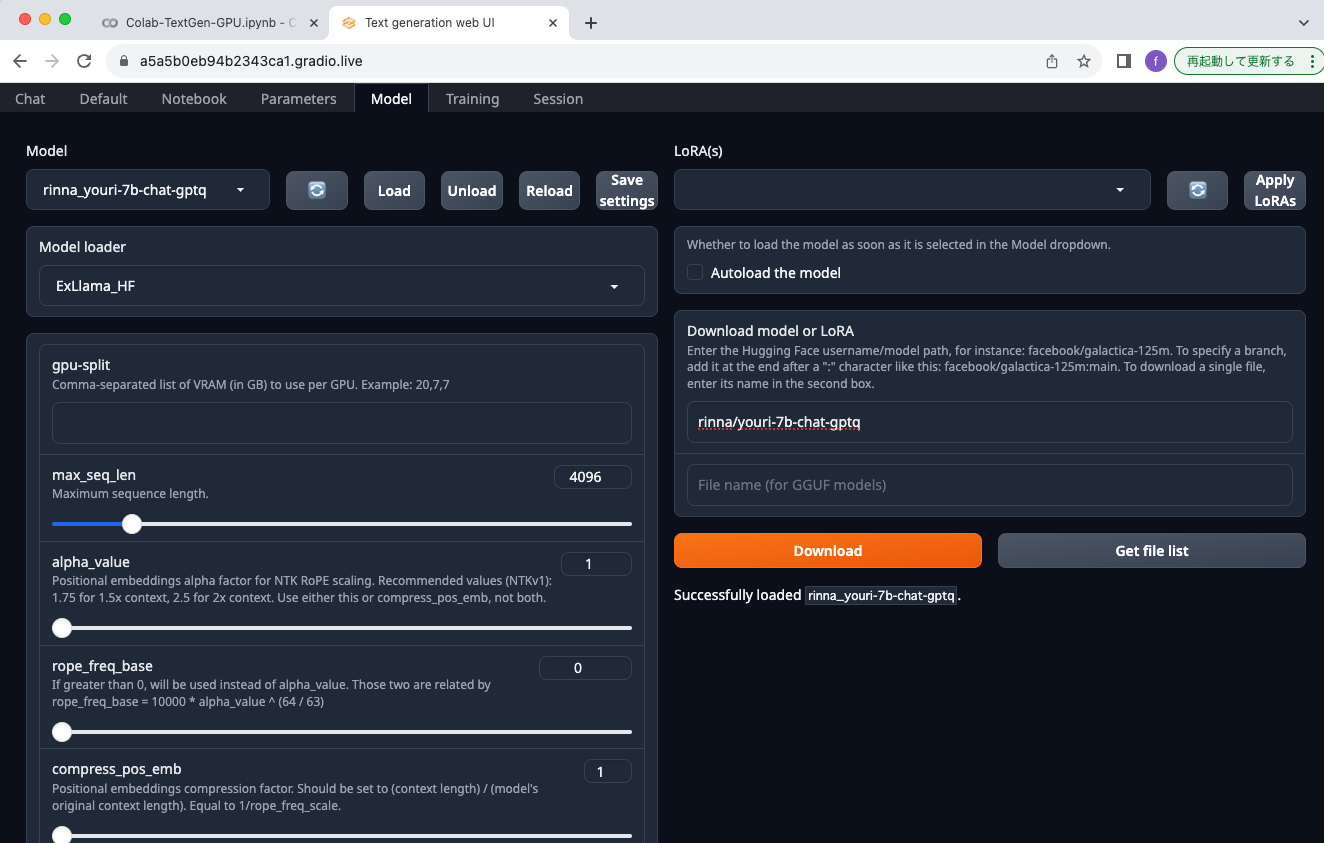
Task: Toggle the browser side panel
Action: click(x=1124, y=61)
